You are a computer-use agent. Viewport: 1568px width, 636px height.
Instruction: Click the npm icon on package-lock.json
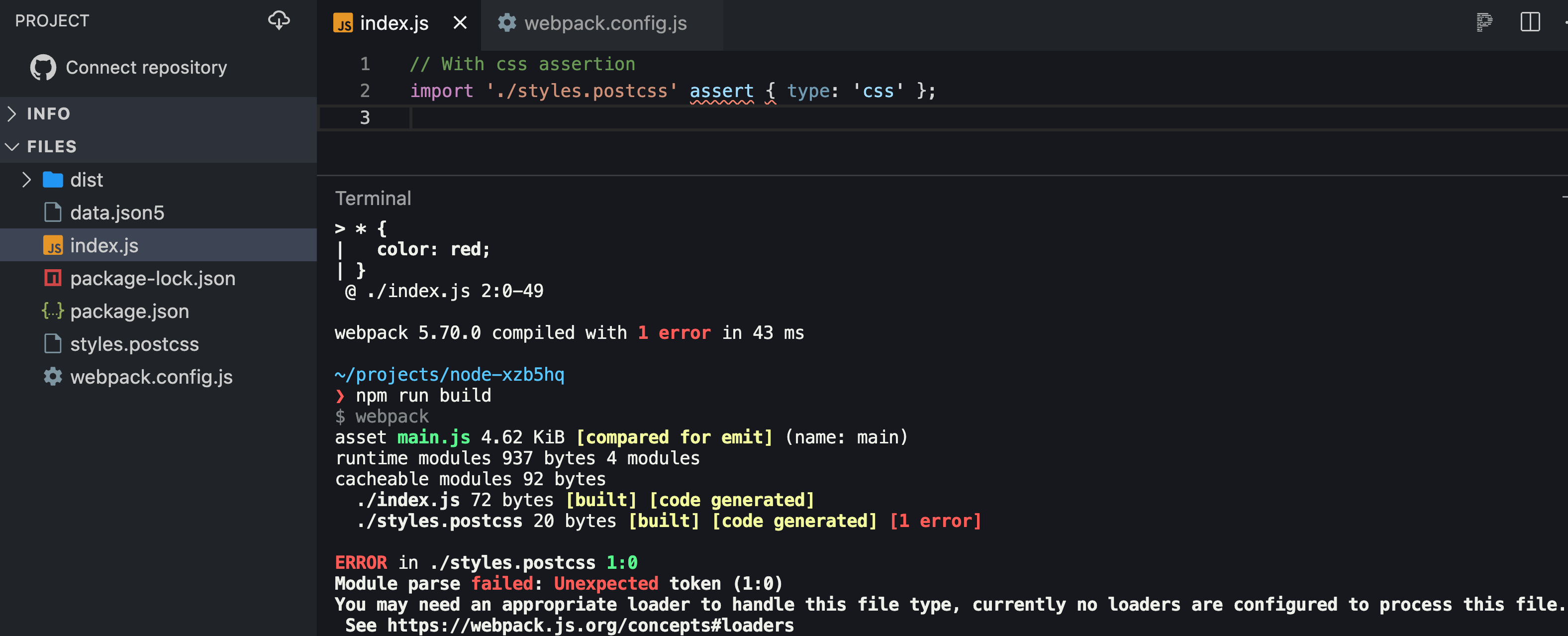[x=53, y=278]
